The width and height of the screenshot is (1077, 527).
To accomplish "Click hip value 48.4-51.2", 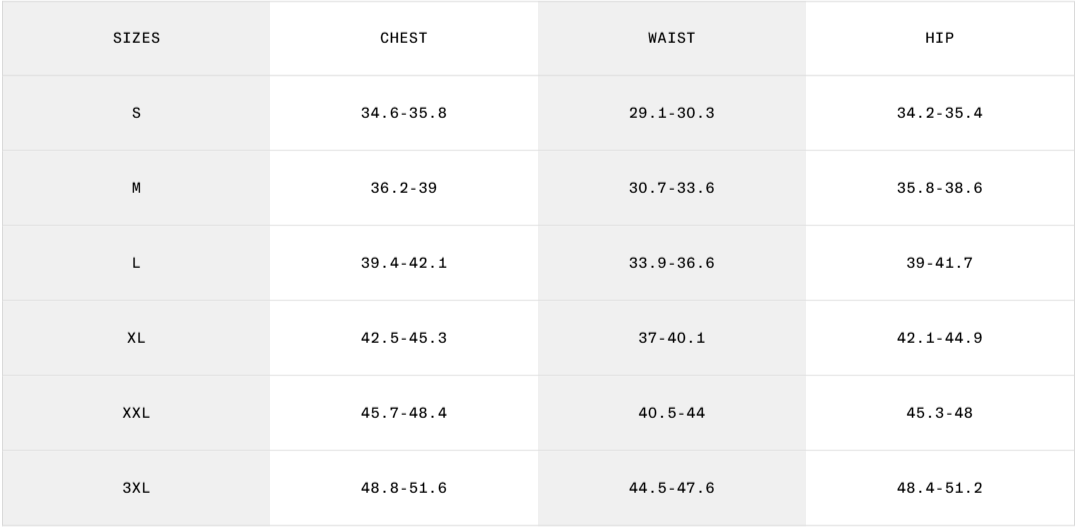I will [939, 488].
